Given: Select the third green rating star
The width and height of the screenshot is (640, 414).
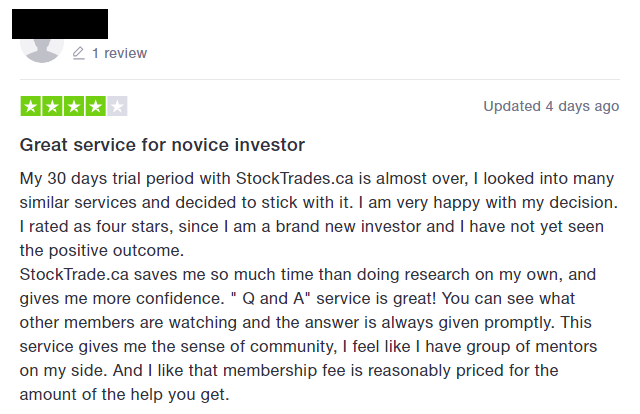Looking at the screenshot, I should [x=74, y=106].
